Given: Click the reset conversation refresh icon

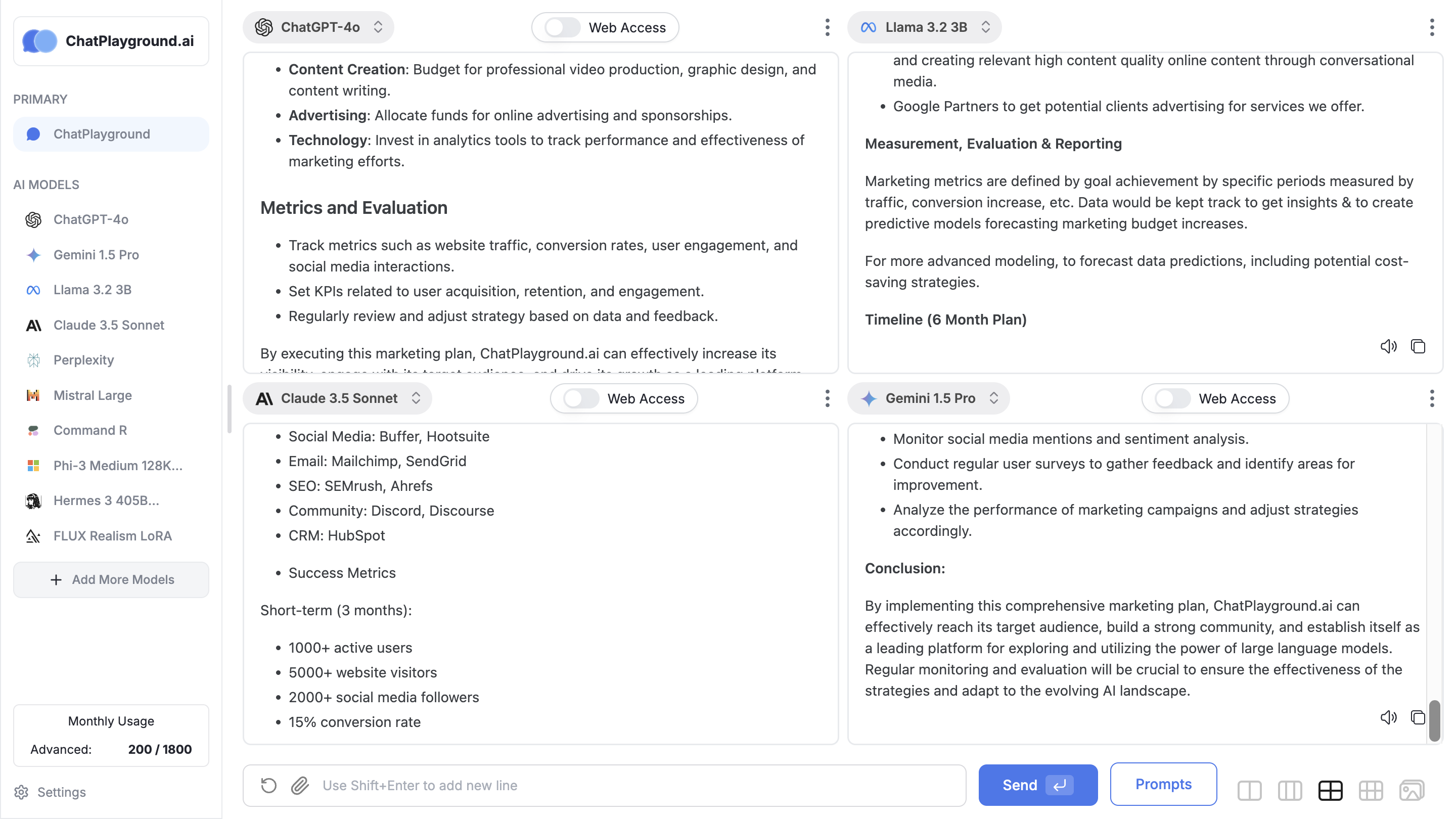Looking at the screenshot, I should tap(268, 785).
